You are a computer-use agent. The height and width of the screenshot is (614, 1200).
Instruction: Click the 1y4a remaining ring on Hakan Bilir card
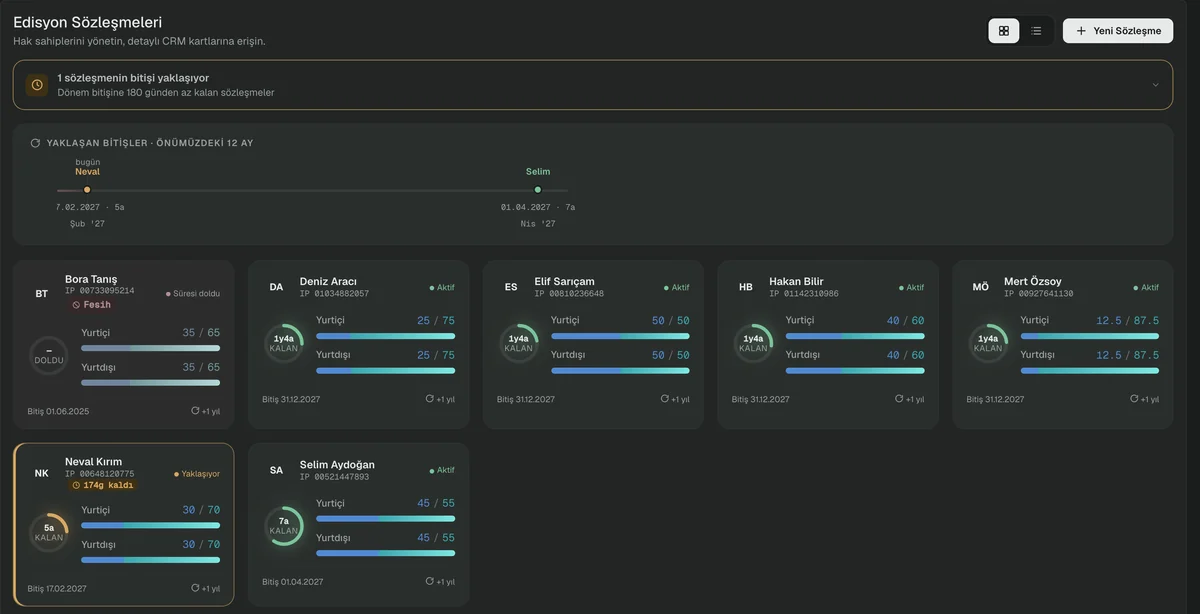click(x=753, y=343)
